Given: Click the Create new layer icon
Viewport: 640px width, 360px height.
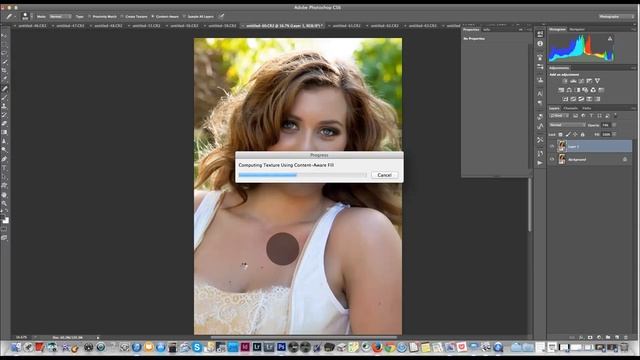Looking at the screenshot, I should pyautogui.click(x=617, y=337).
